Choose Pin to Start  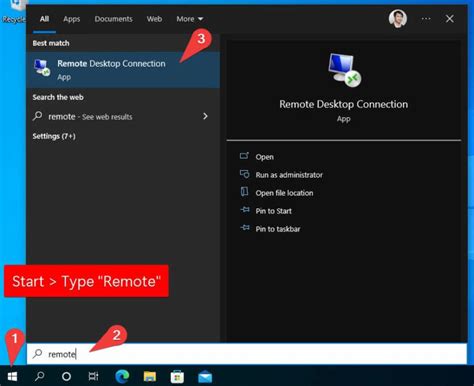tap(274, 211)
